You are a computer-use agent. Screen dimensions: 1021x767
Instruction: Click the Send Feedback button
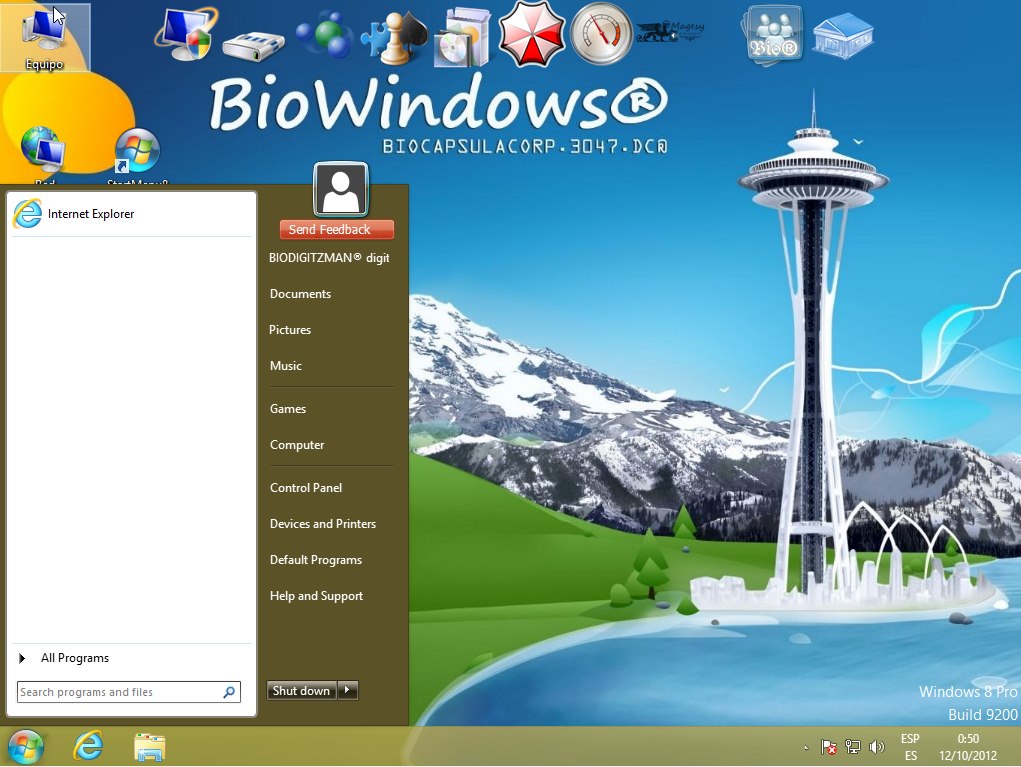point(336,229)
